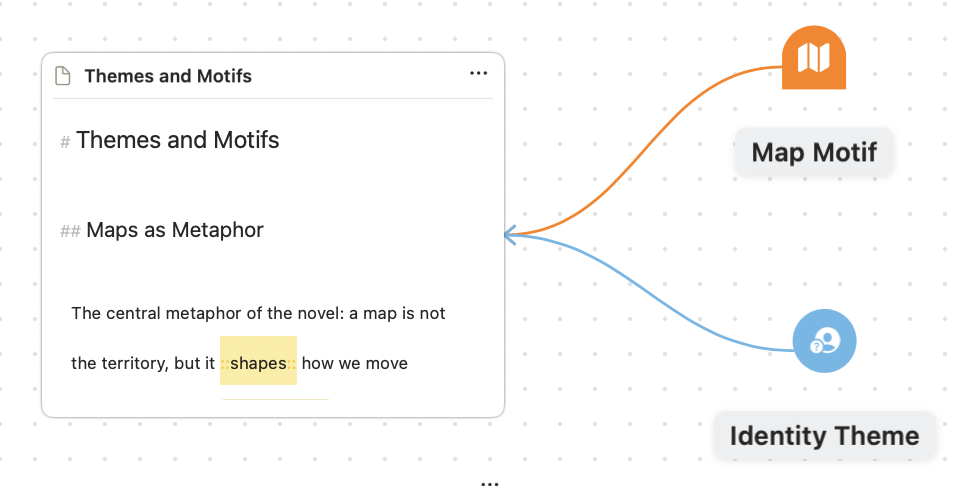Place cursor in the top-level Themes and Motifs heading
The width and height of the screenshot is (954, 486).
click(178, 140)
